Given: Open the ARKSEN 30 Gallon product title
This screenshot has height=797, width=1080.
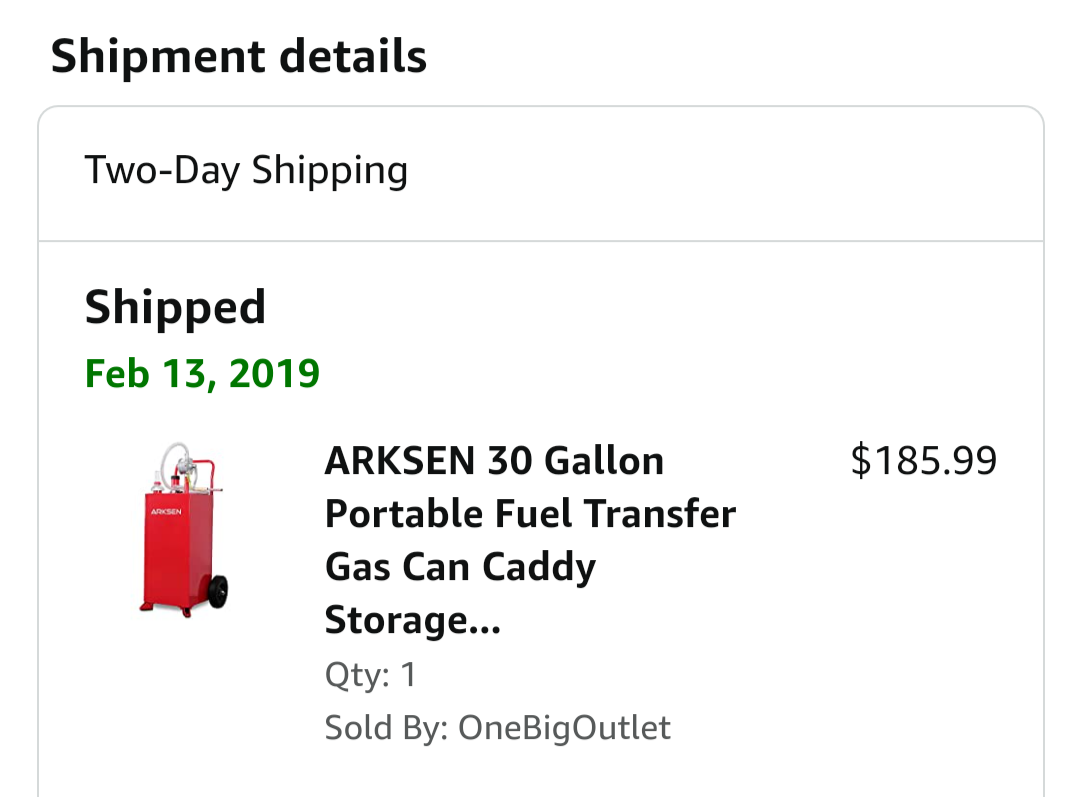Looking at the screenshot, I should [494, 461].
